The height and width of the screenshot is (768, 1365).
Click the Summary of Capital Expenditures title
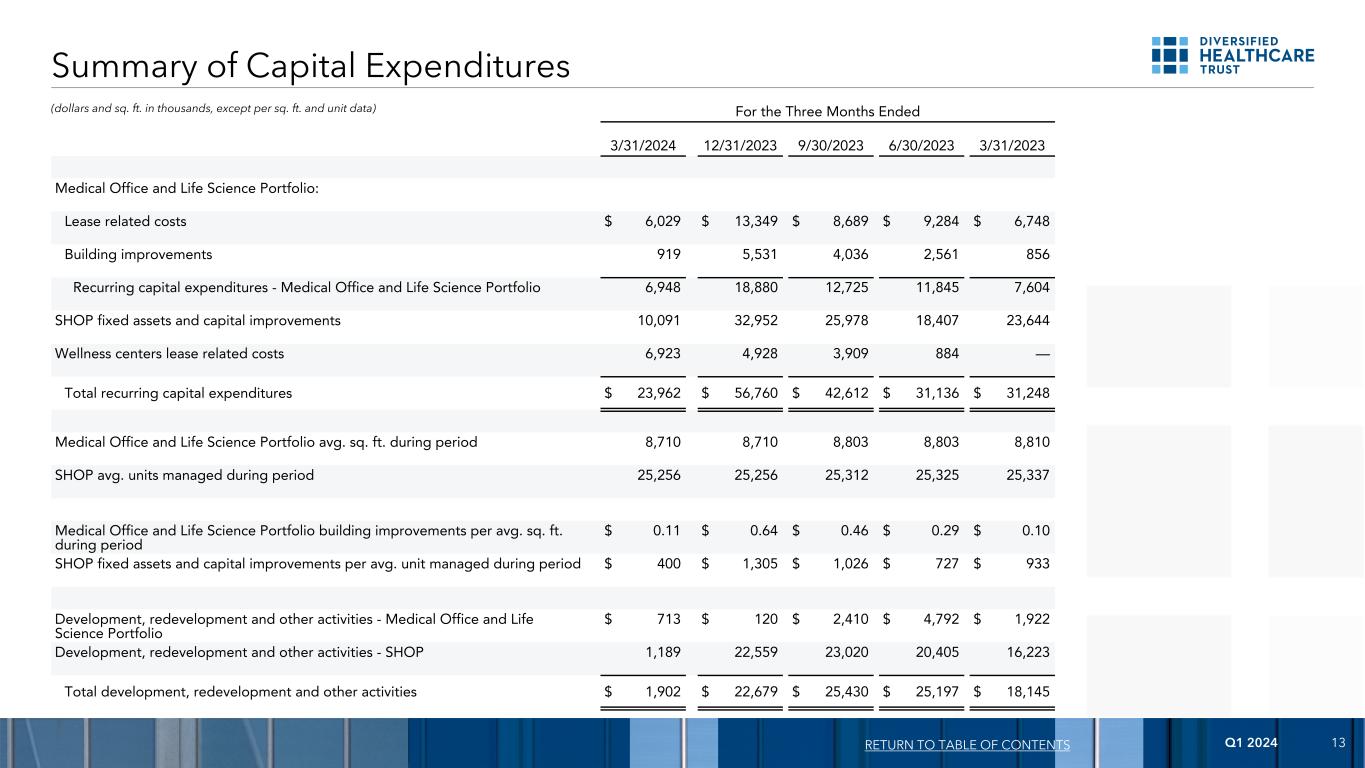(x=311, y=66)
